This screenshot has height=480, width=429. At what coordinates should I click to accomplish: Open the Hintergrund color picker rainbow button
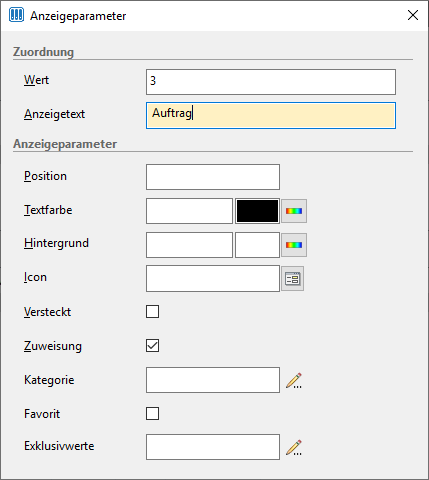click(x=294, y=245)
